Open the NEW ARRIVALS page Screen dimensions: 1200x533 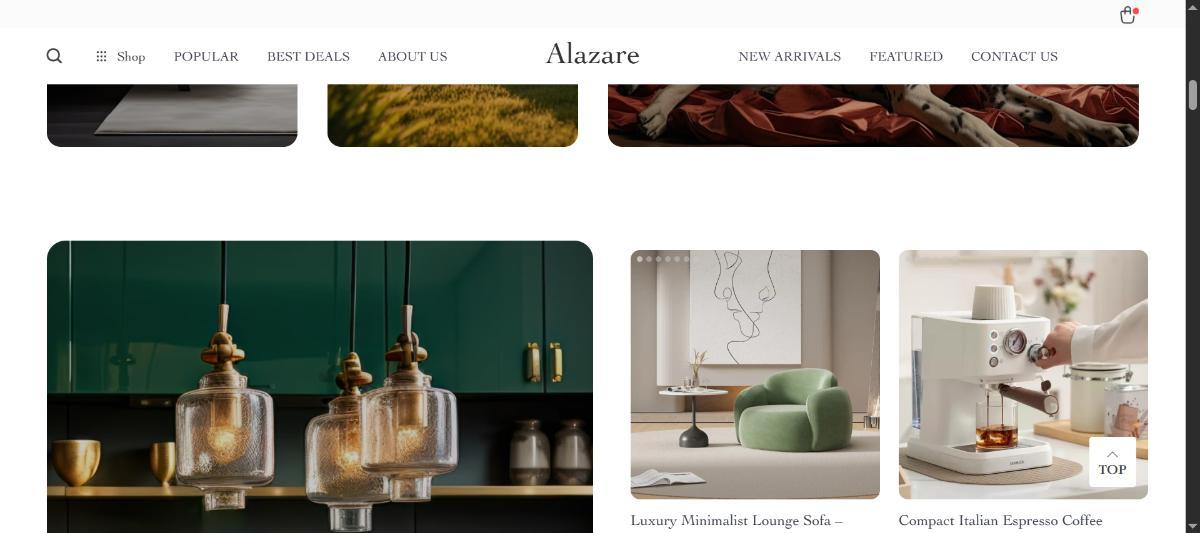789,57
